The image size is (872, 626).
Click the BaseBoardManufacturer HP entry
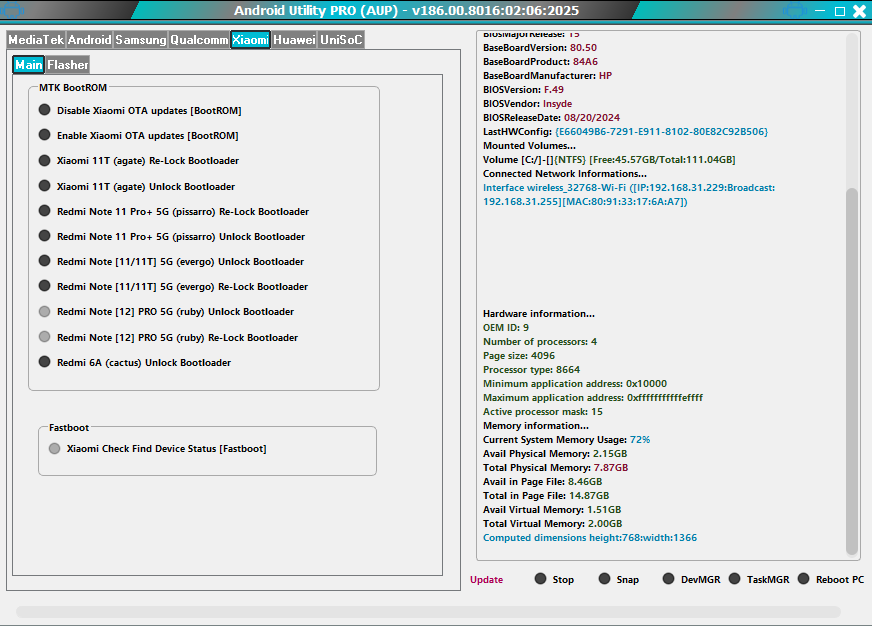[547, 76]
